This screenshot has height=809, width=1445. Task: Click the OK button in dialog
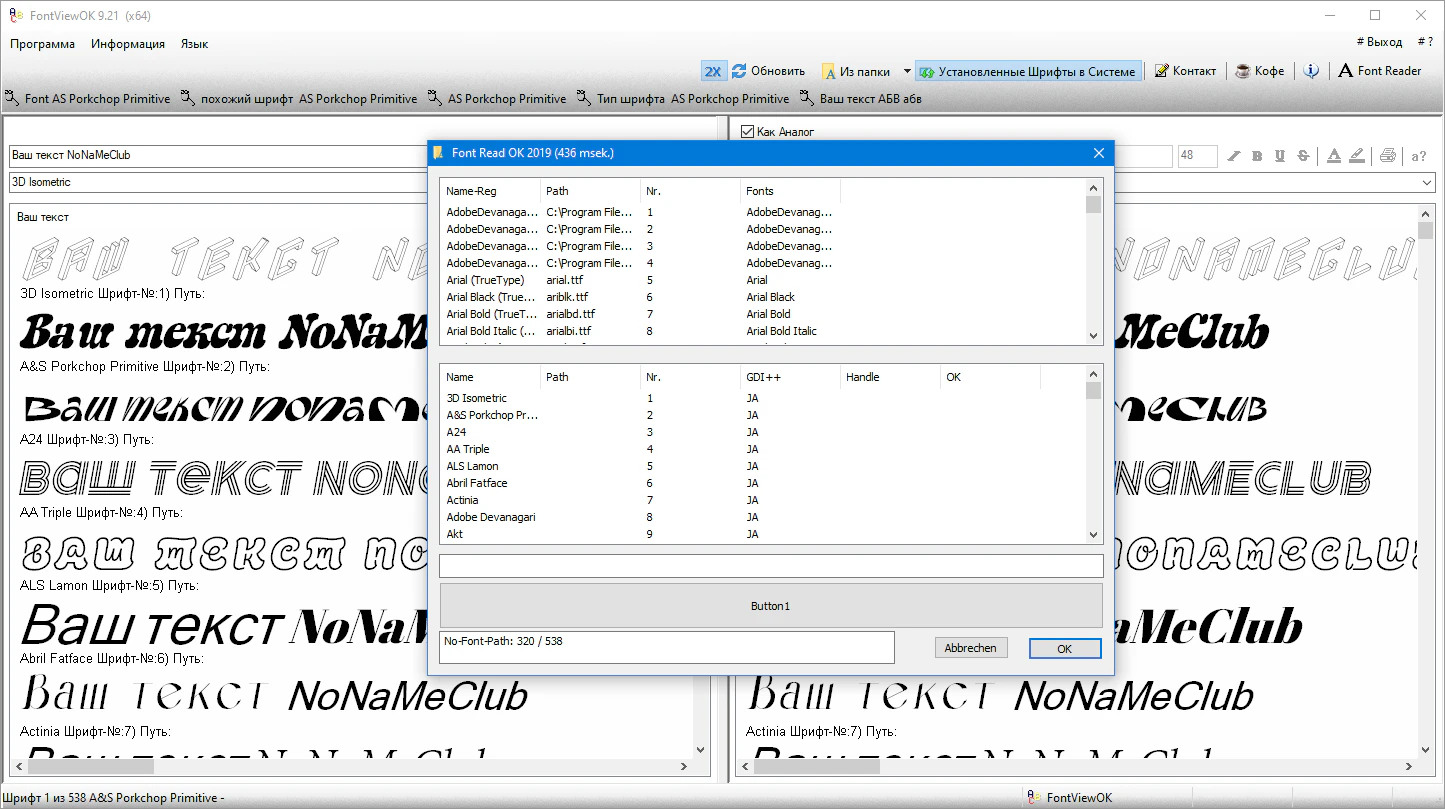pos(1065,649)
